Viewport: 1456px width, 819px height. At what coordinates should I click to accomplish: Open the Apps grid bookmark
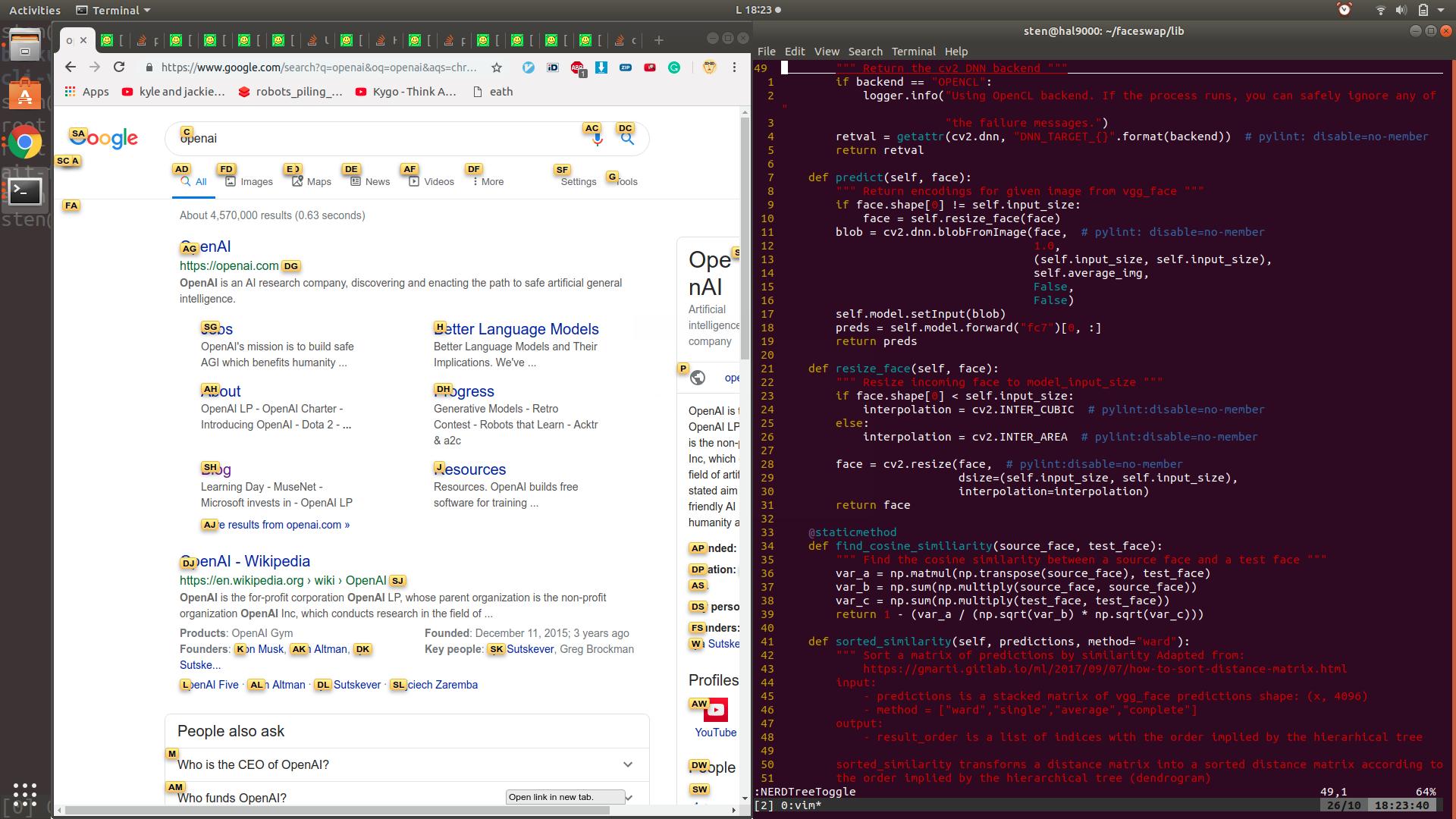click(87, 92)
